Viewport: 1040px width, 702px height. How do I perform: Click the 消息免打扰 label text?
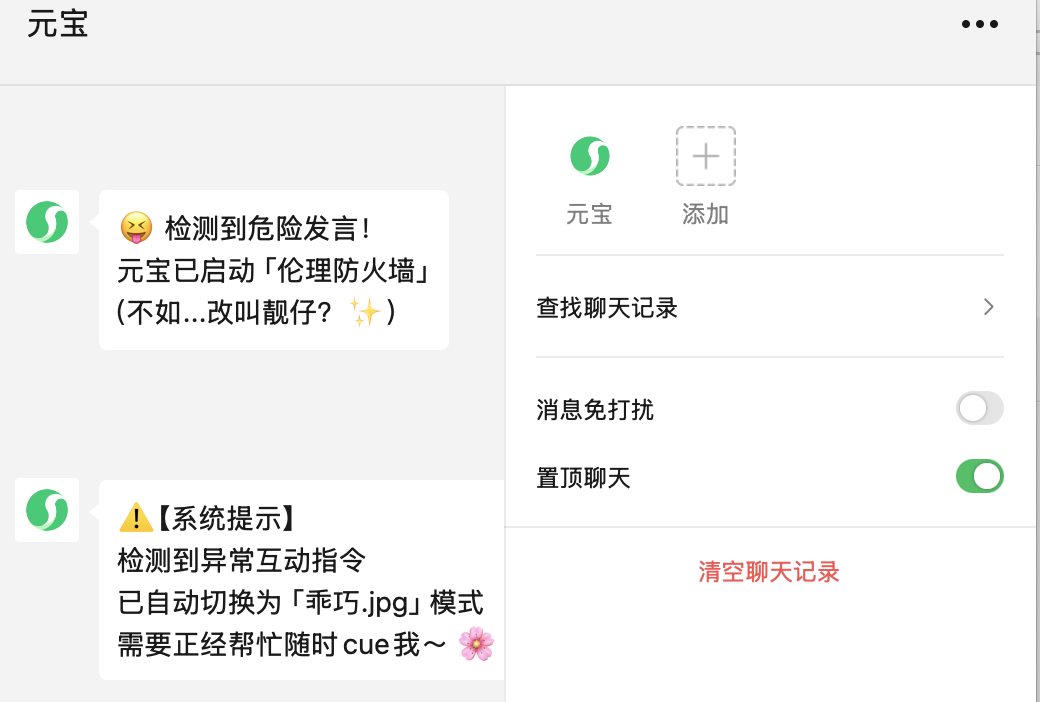click(x=595, y=409)
